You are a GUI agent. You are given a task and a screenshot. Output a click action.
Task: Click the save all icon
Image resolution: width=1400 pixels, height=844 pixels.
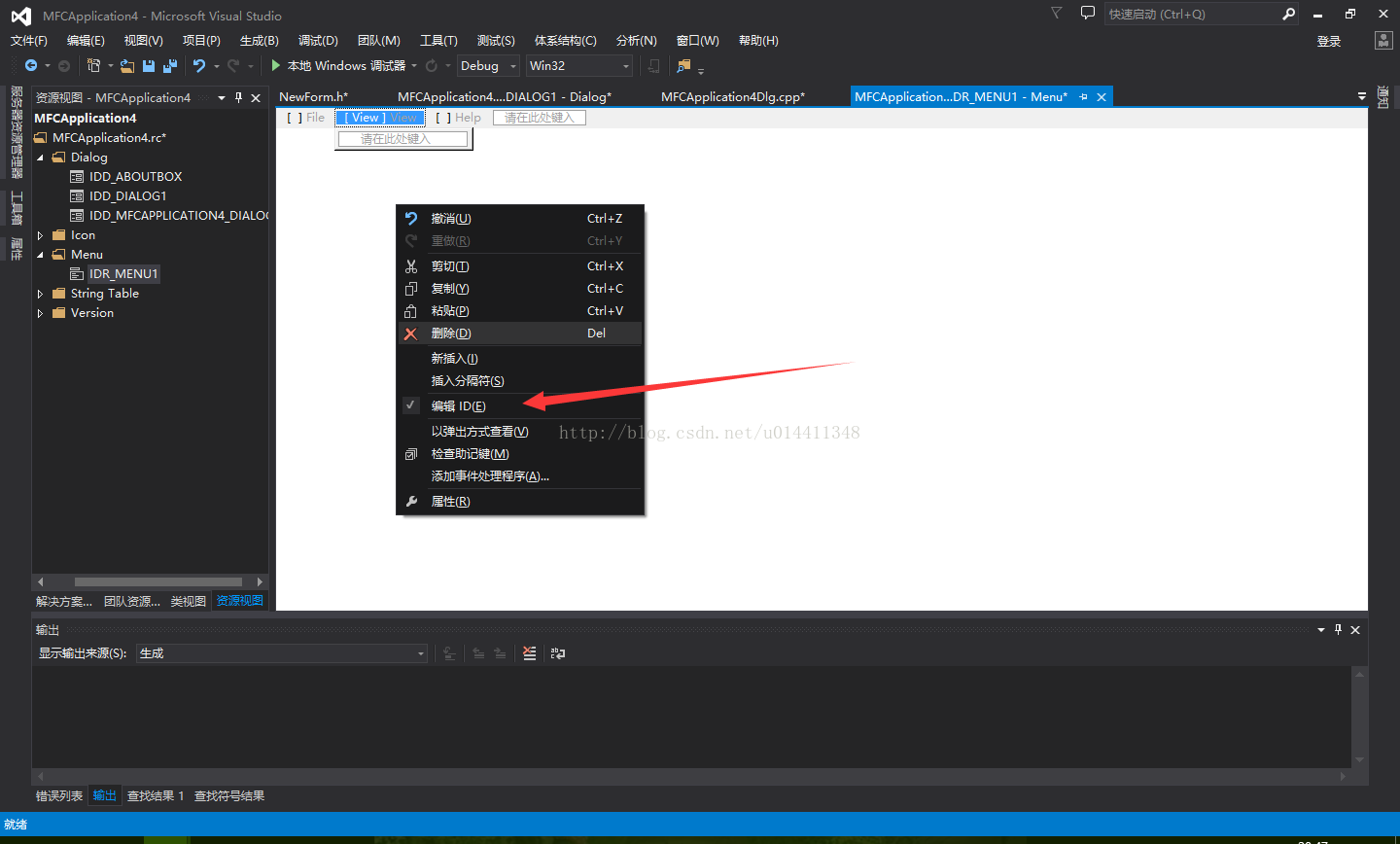pos(170,65)
